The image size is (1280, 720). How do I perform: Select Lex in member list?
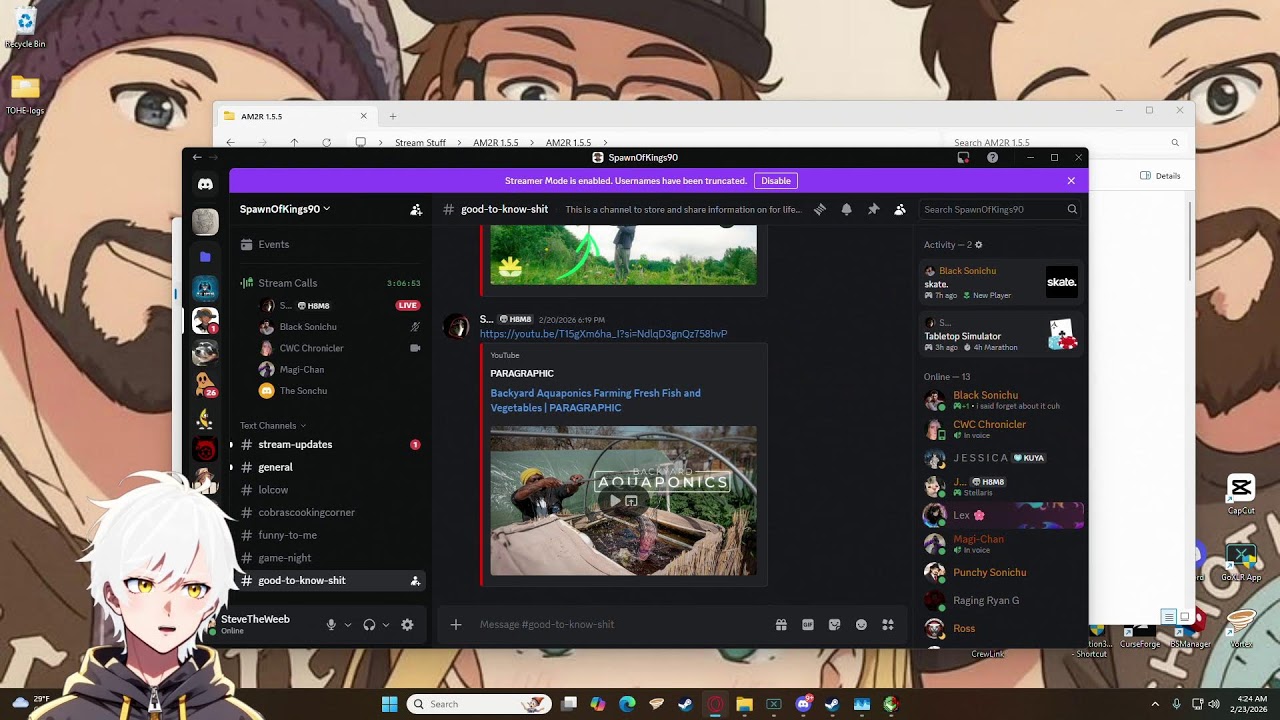tap(1001, 515)
